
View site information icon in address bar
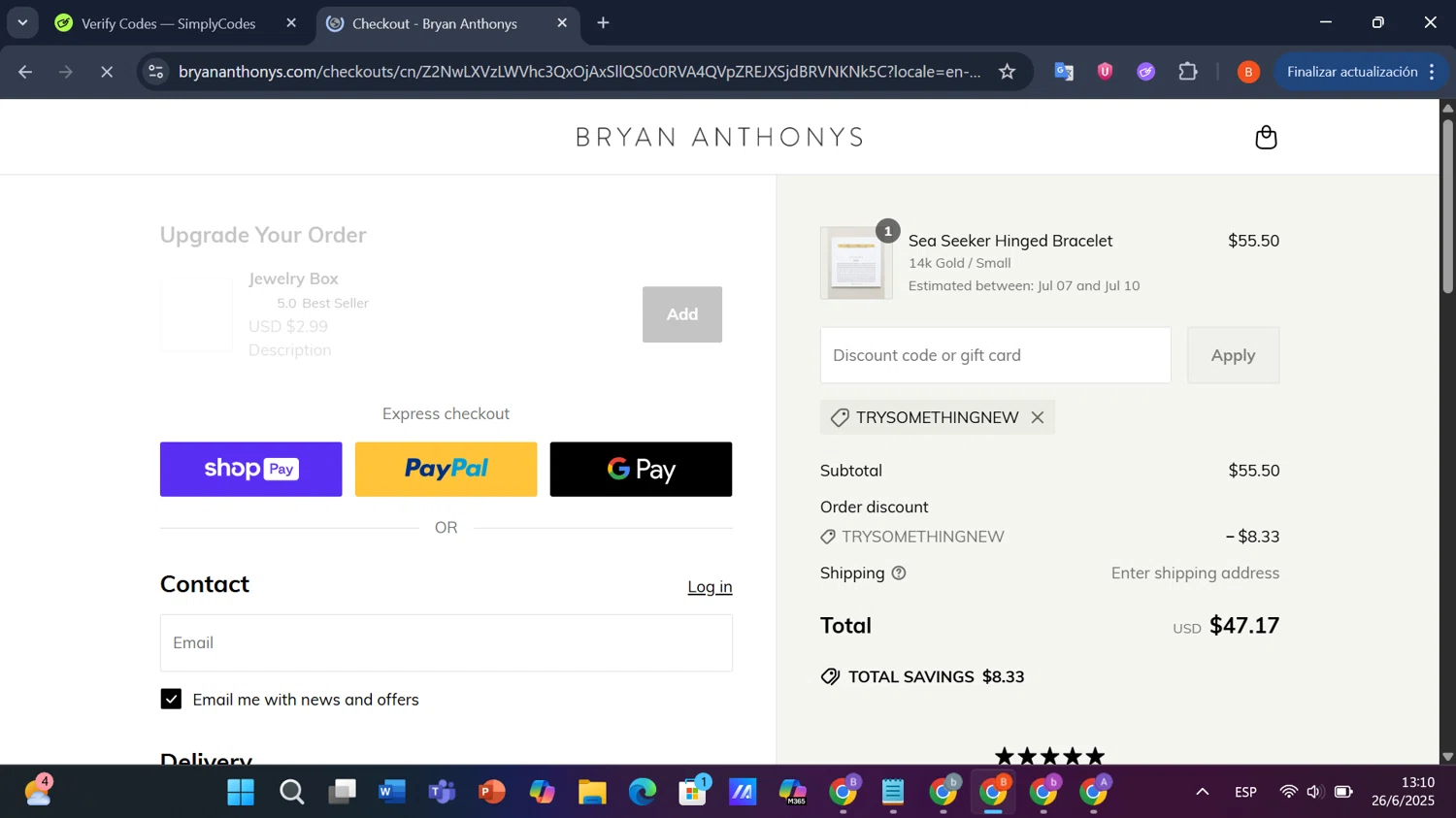coord(156,72)
